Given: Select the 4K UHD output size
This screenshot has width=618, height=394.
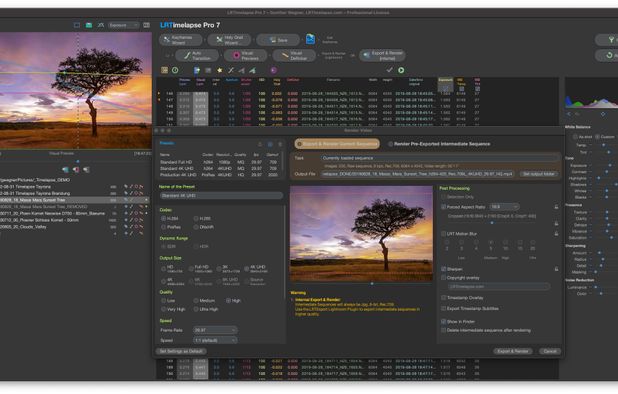Looking at the screenshot, I should (246, 269).
